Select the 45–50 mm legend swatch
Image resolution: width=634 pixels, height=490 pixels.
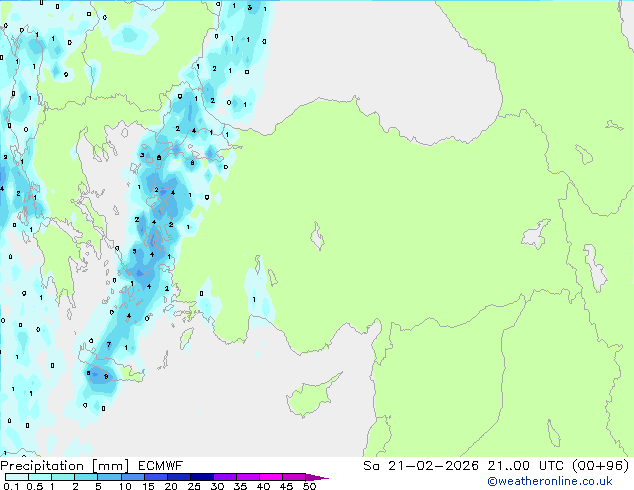click(x=294, y=477)
